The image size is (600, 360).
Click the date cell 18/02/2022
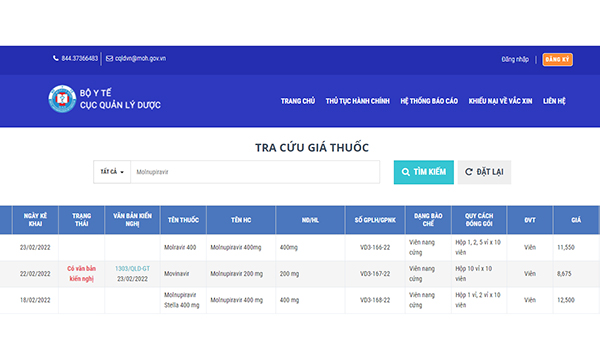[x=35, y=300]
